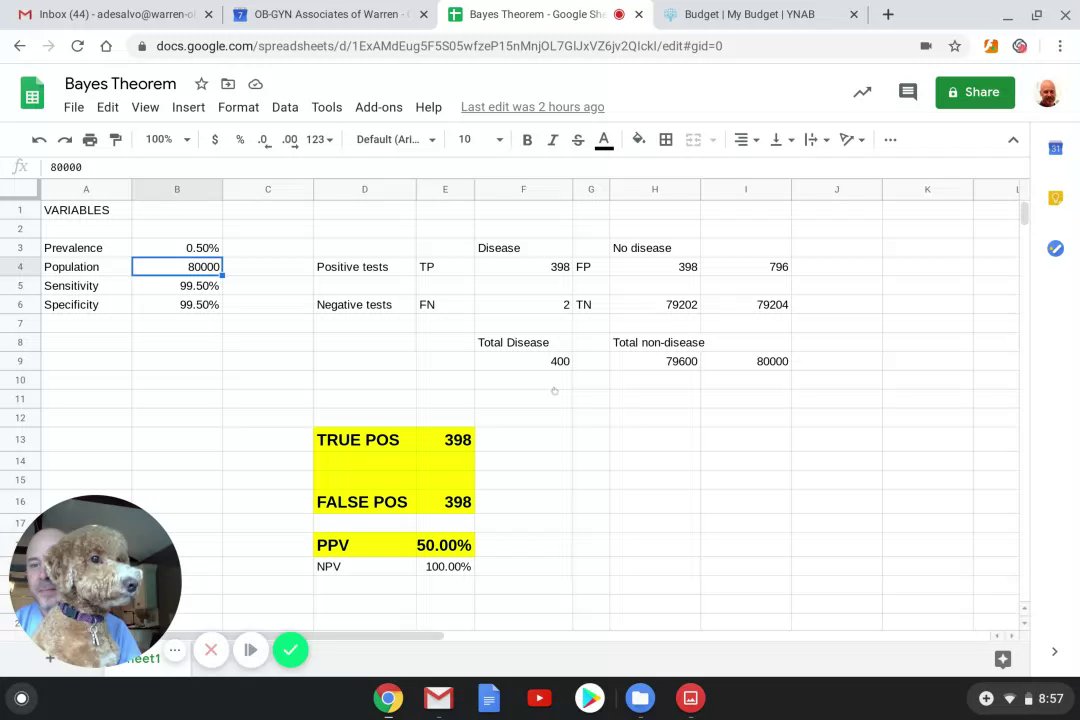
Task: Decrease decimal places icon
Action: click(x=264, y=140)
